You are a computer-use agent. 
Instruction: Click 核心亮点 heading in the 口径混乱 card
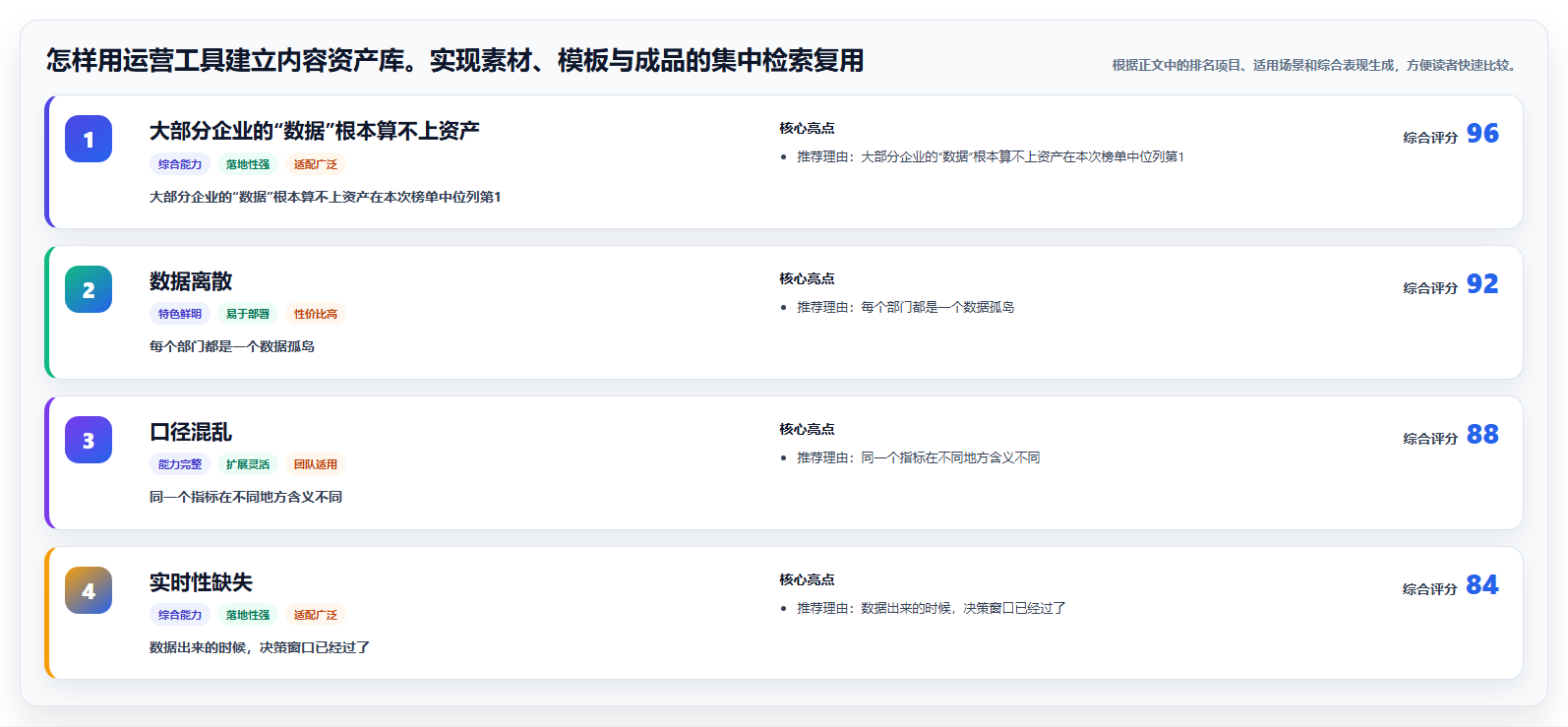807,429
